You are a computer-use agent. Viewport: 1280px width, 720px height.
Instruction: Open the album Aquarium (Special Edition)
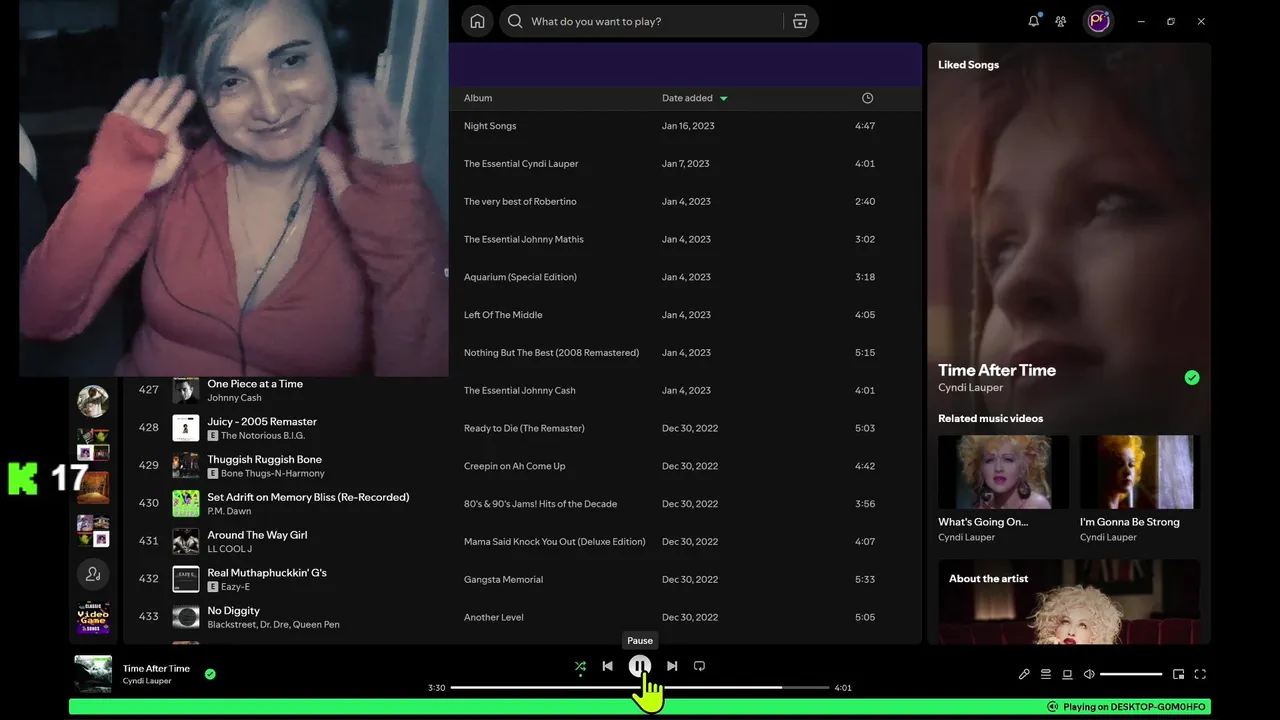pyautogui.click(x=520, y=277)
